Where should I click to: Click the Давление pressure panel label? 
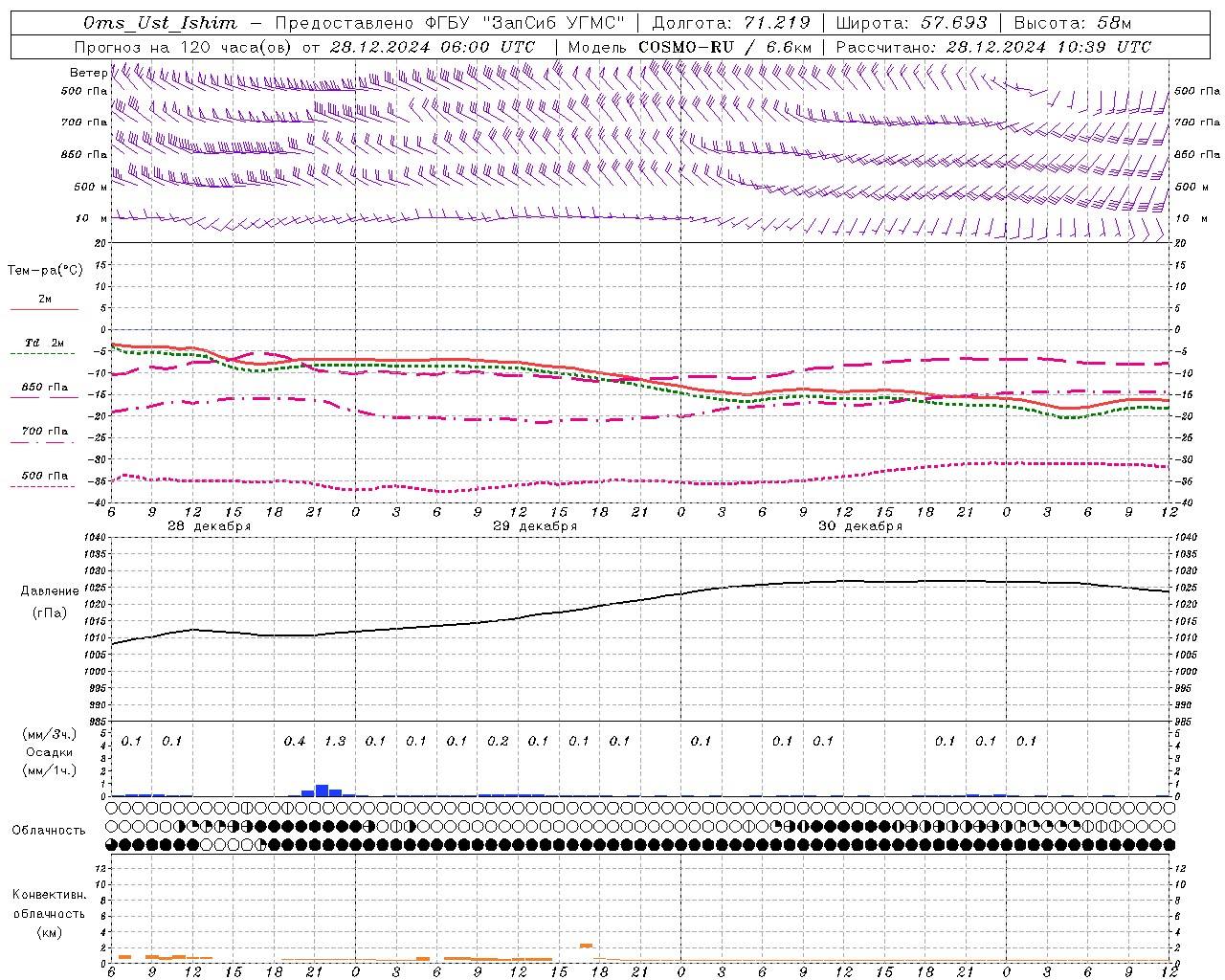[x=50, y=591]
